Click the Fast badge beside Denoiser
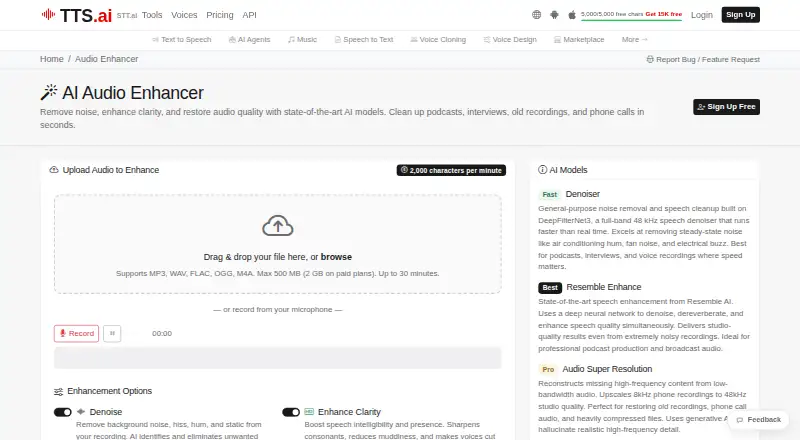 pyautogui.click(x=549, y=194)
